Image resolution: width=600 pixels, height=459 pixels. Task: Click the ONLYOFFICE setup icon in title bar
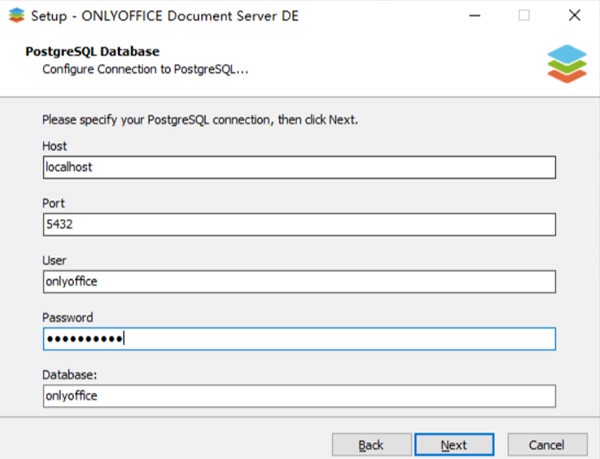pos(16,15)
